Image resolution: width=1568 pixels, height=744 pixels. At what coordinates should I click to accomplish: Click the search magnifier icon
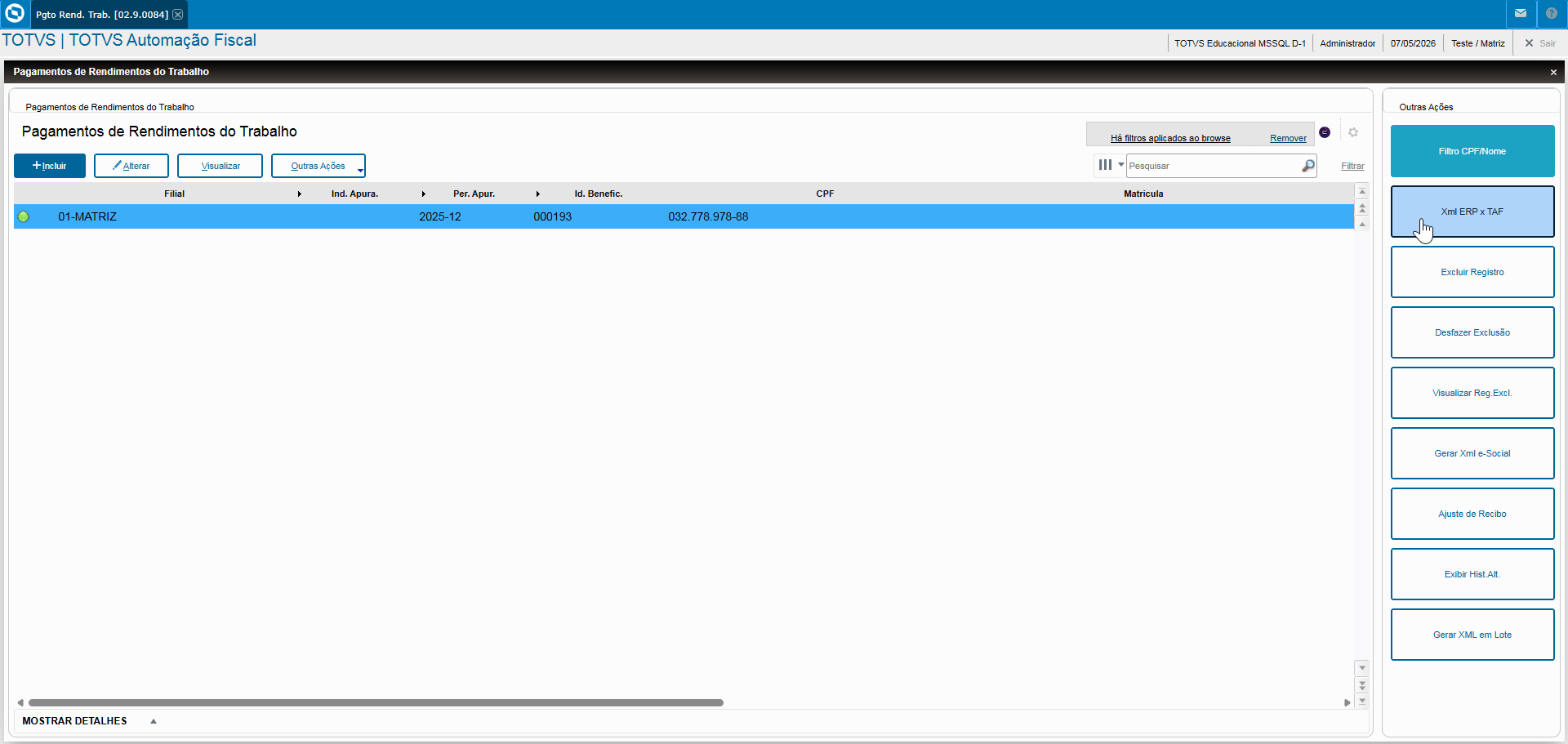(1308, 166)
